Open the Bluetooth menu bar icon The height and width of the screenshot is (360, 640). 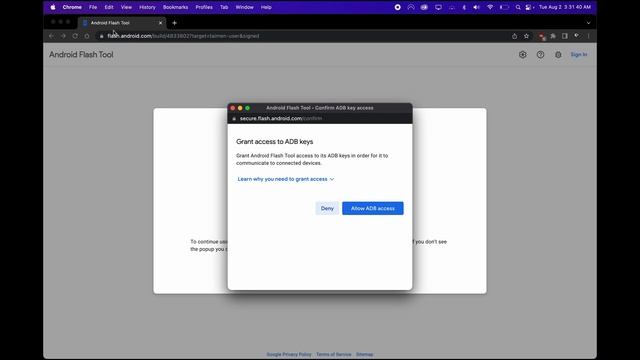[x=464, y=7]
